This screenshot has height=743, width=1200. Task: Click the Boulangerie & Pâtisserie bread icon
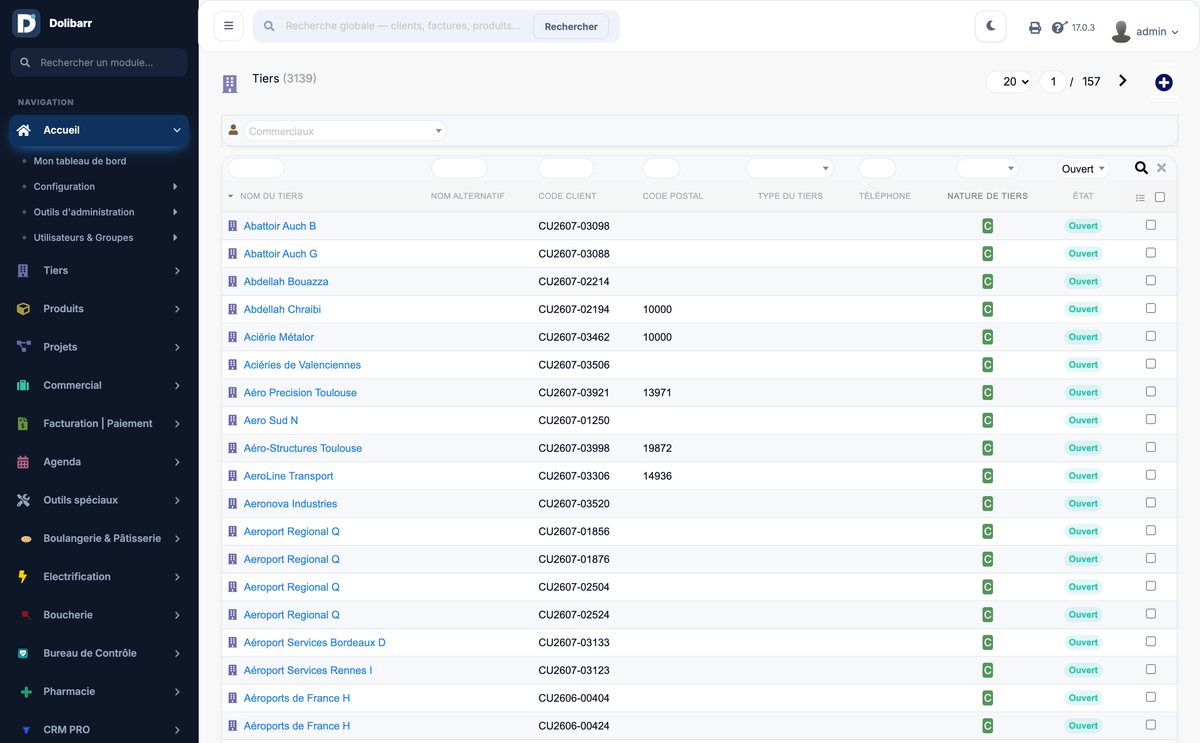tap(26, 539)
